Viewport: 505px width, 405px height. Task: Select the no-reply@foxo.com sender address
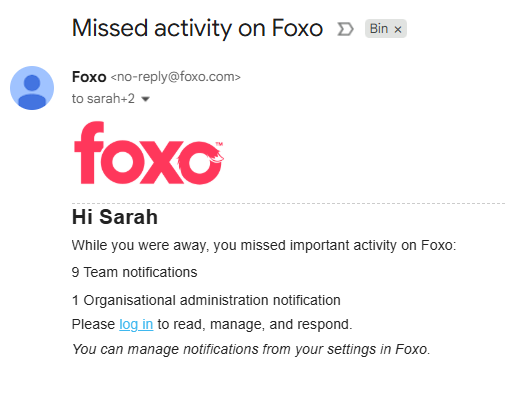pyautogui.click(x=175, y=77)
